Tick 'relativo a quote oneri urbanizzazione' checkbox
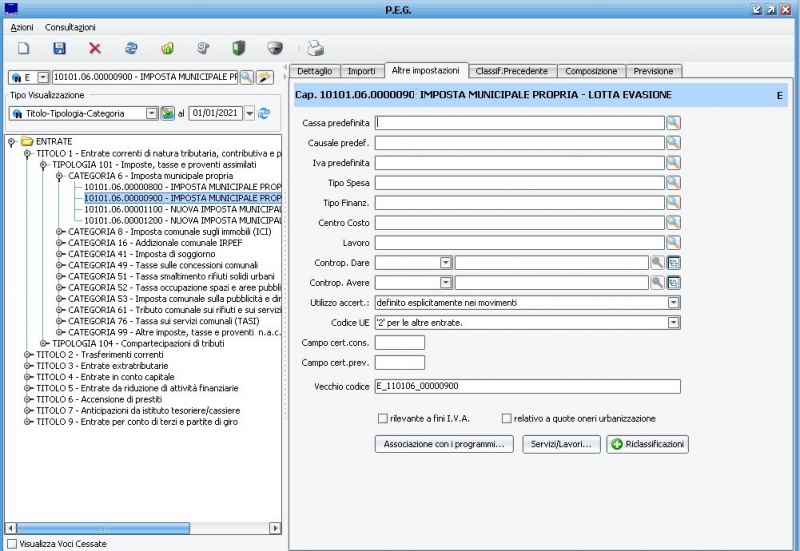This screenshot has width=800, height=551. [x=507, y=418]
